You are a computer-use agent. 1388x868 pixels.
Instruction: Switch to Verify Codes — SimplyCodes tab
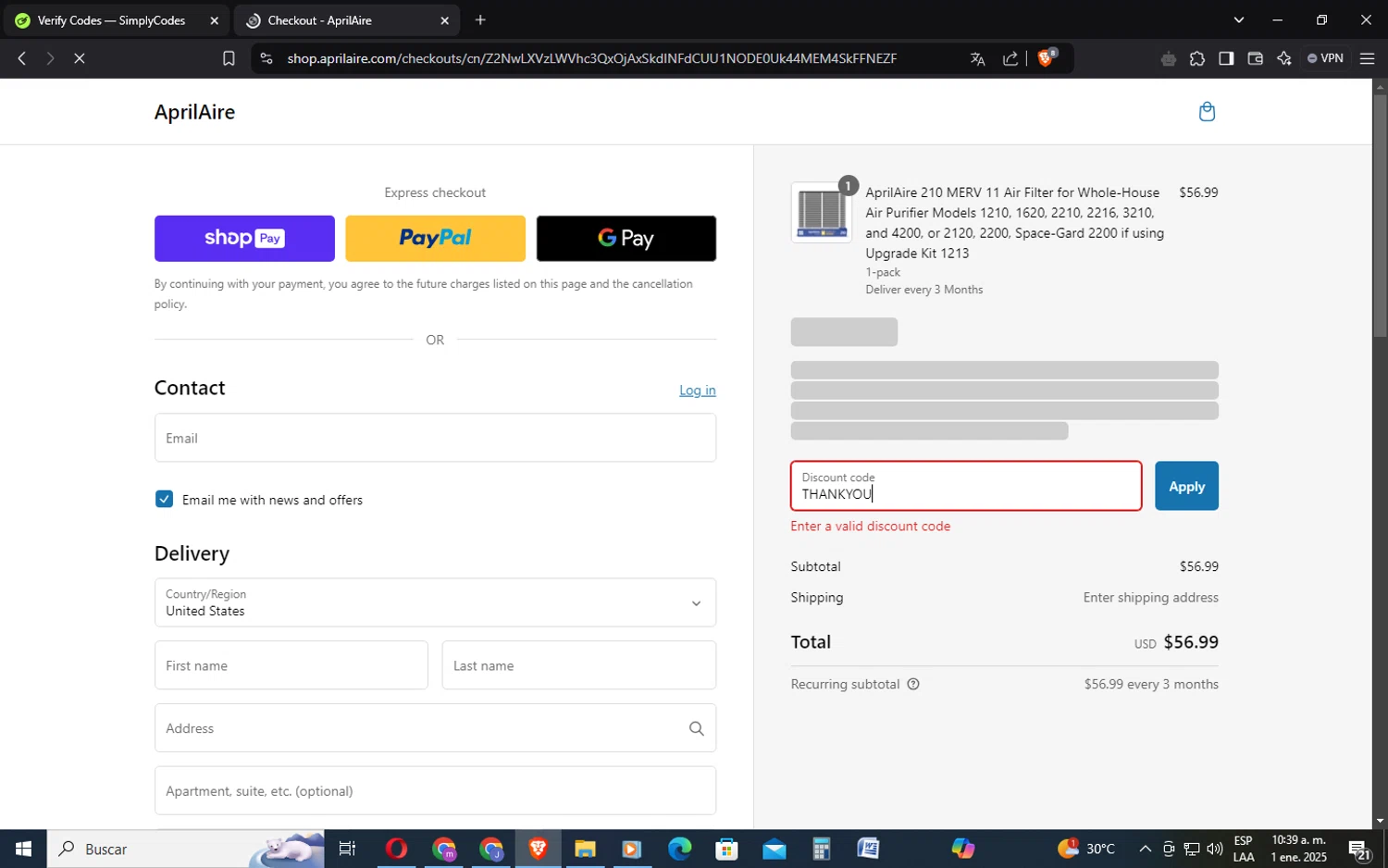[x=115, y=20]
